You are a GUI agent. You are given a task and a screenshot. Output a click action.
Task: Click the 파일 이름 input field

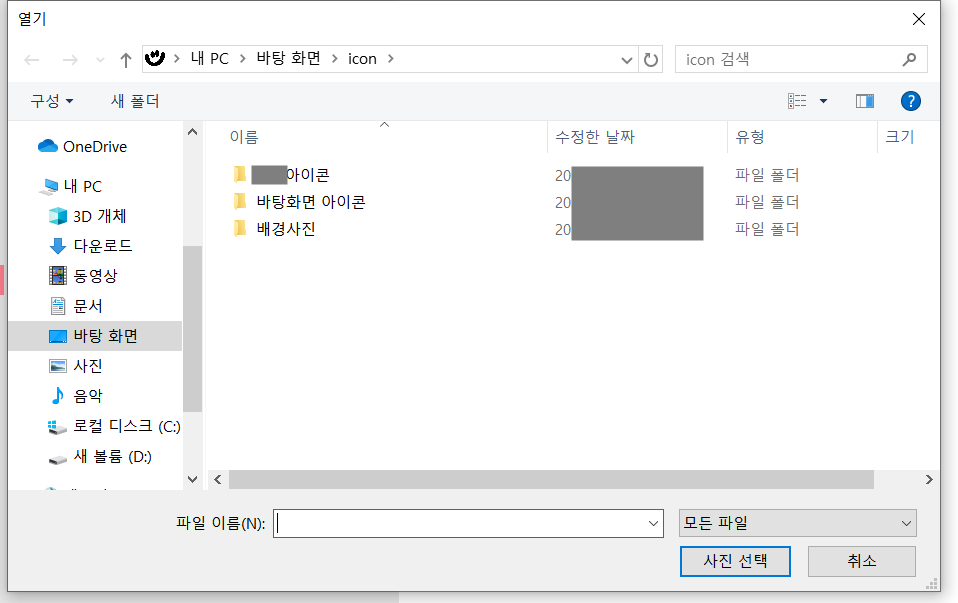[x=468, y=524]
